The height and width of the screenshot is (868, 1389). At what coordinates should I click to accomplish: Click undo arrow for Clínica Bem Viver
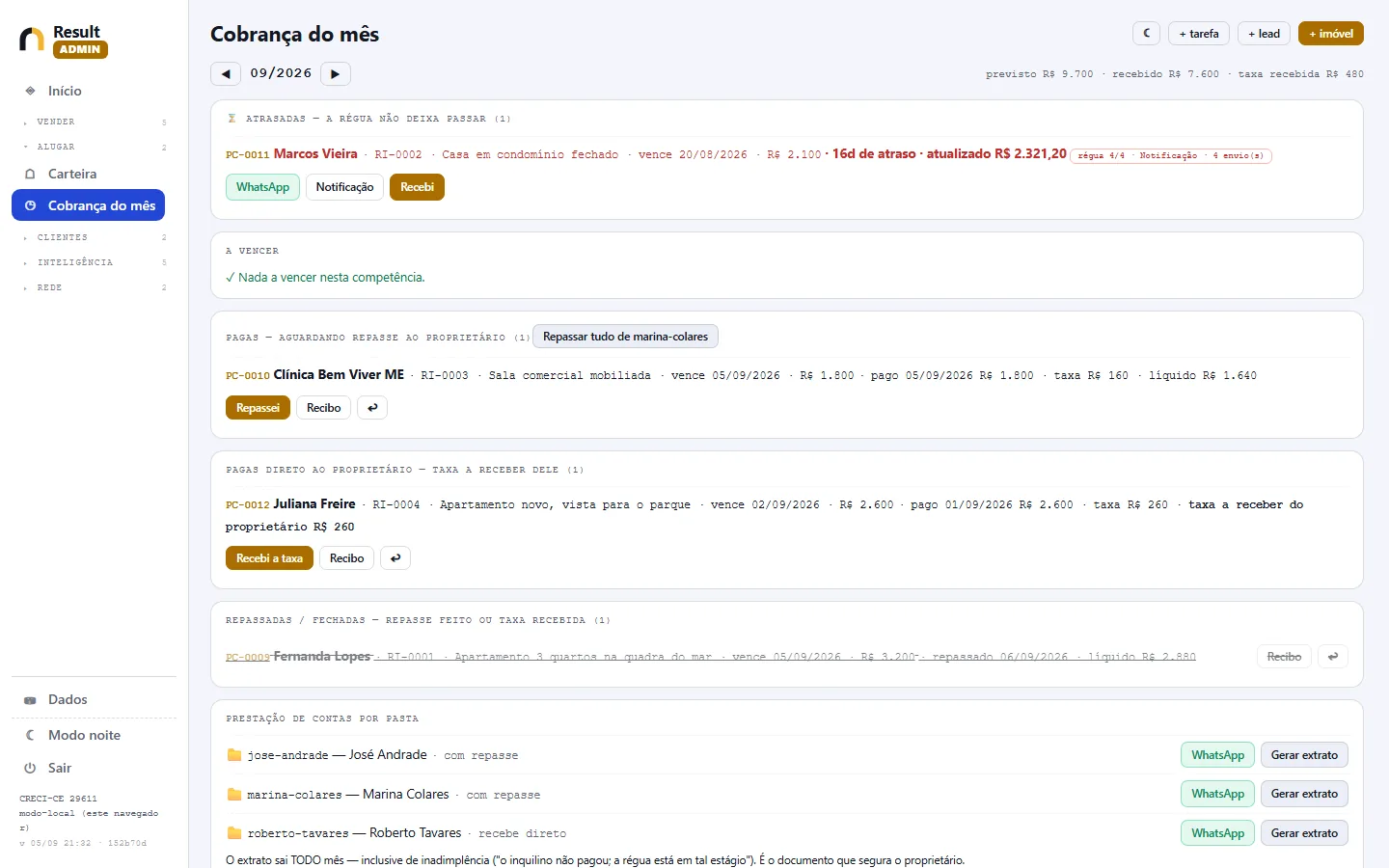[372, 408]
